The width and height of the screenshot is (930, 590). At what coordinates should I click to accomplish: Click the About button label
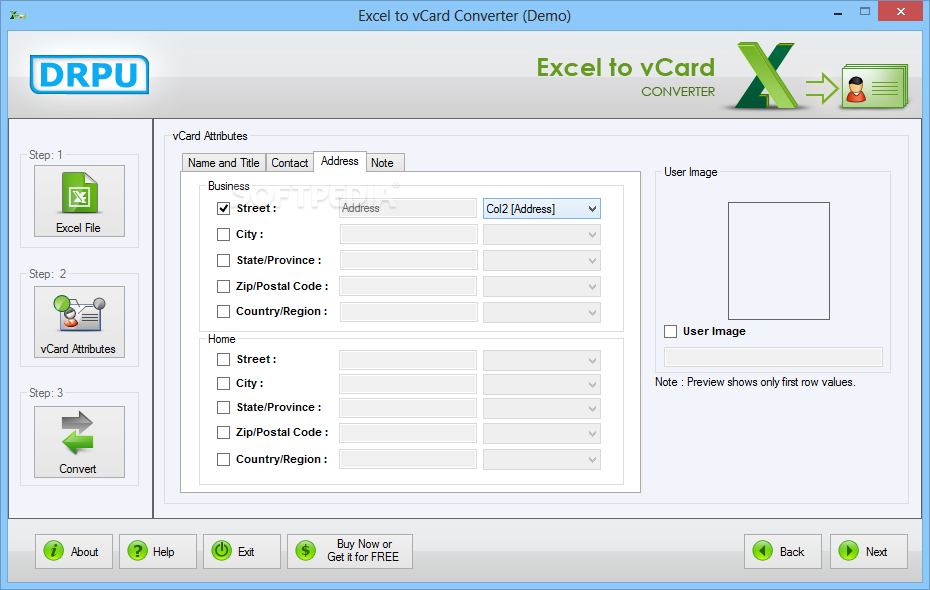84,551
